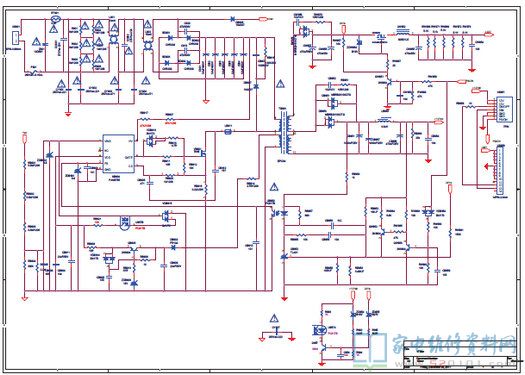The image size is (525, 375).
Task: Click the NPN transistor below the bottom optocoupler
Action: [x=323, y=348]
